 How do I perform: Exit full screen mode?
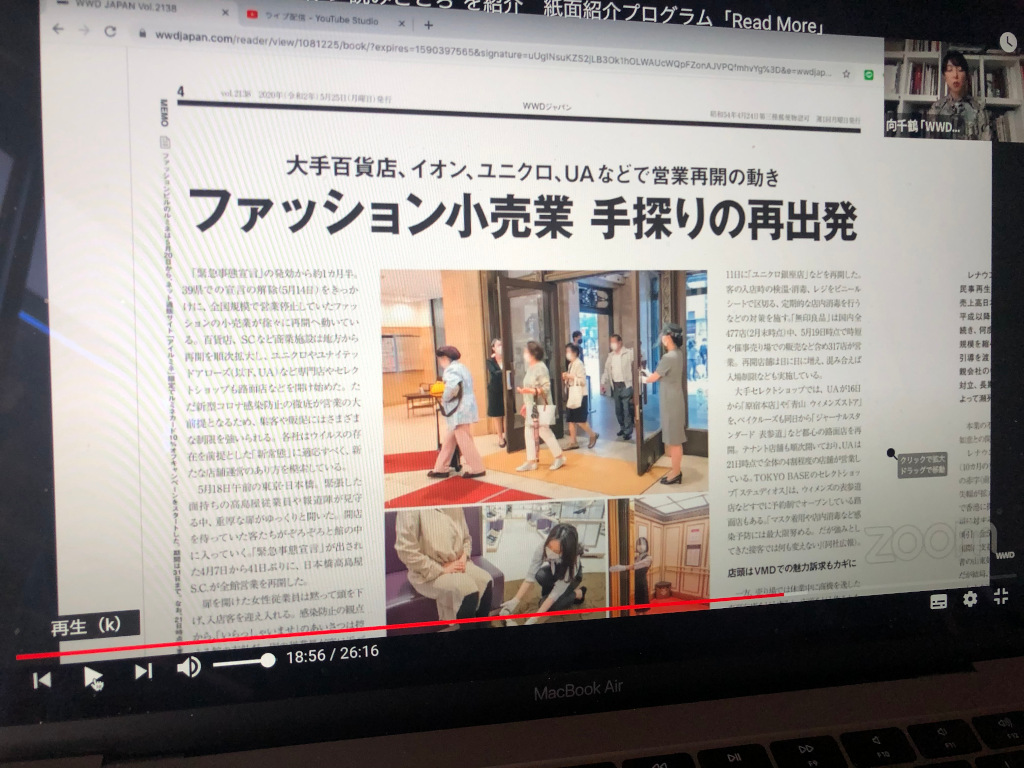point(1000,596)
